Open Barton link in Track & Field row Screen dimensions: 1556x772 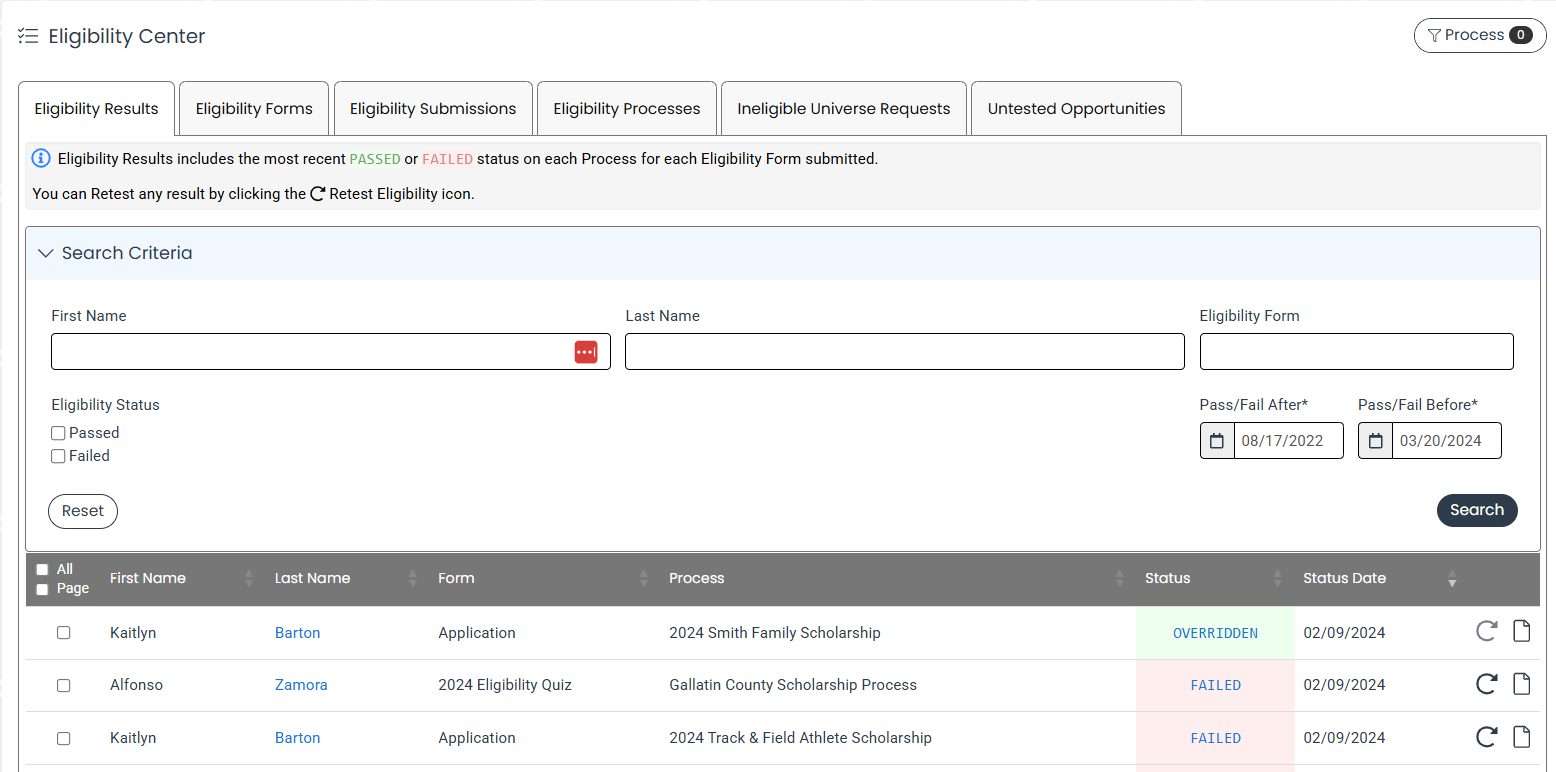pyautogui.click(x=298, y=738)
